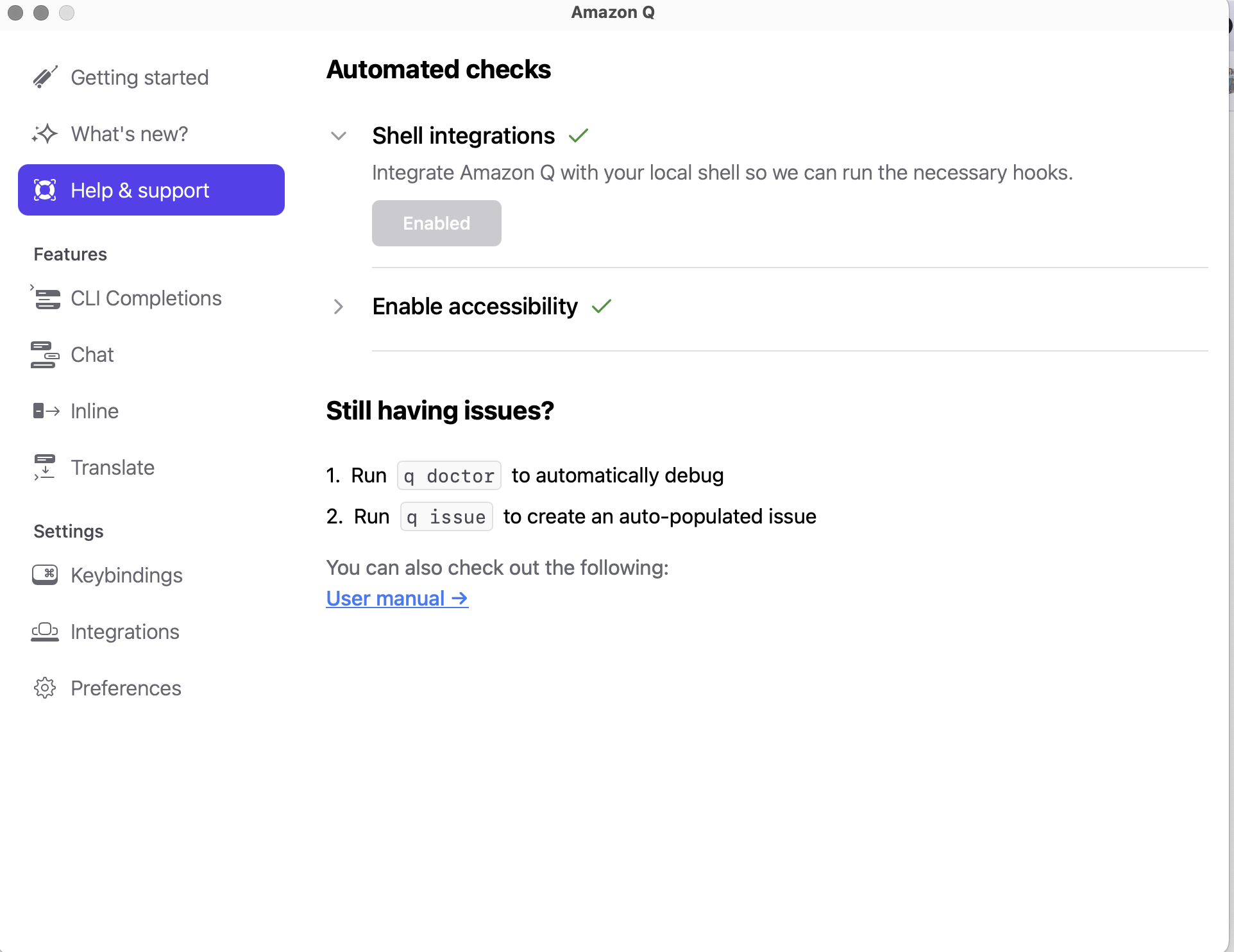This screenshot has height=952, width=1234.
Task: Click the Preferences gear icon
Action: pos(45,688)
